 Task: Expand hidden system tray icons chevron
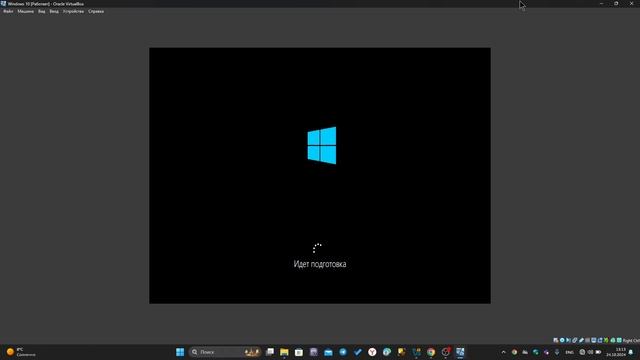point(503,352)
